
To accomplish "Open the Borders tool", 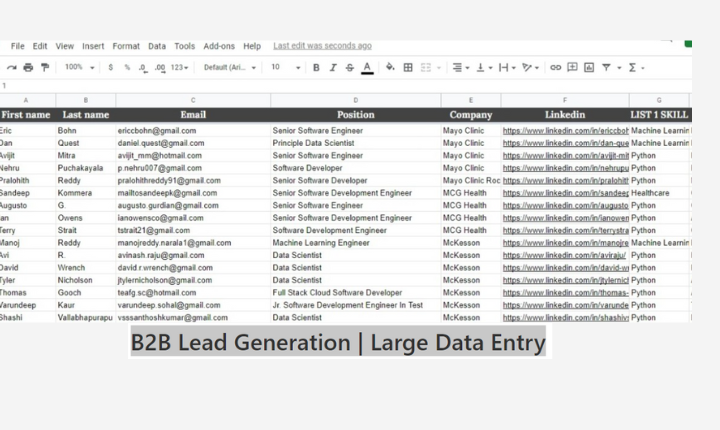I will (x=408, y=67).
